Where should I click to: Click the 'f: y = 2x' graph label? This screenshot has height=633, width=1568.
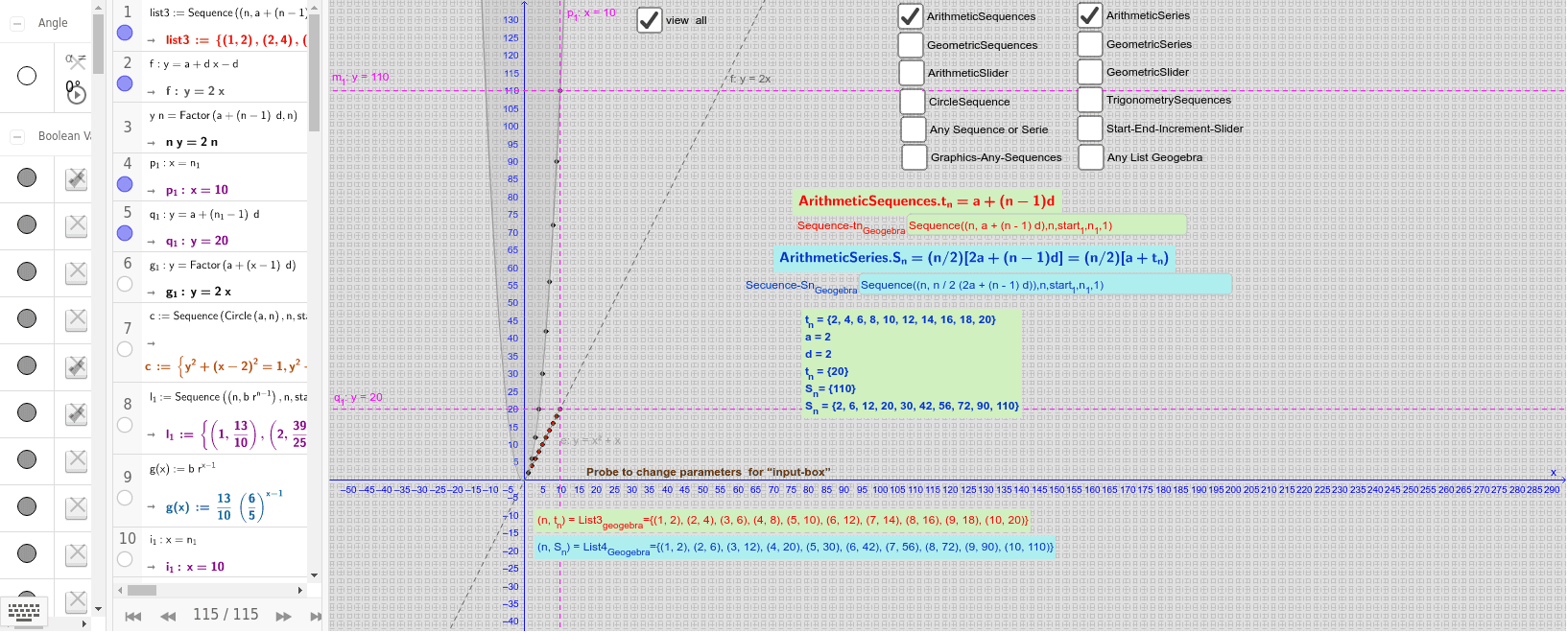point(749,79)
